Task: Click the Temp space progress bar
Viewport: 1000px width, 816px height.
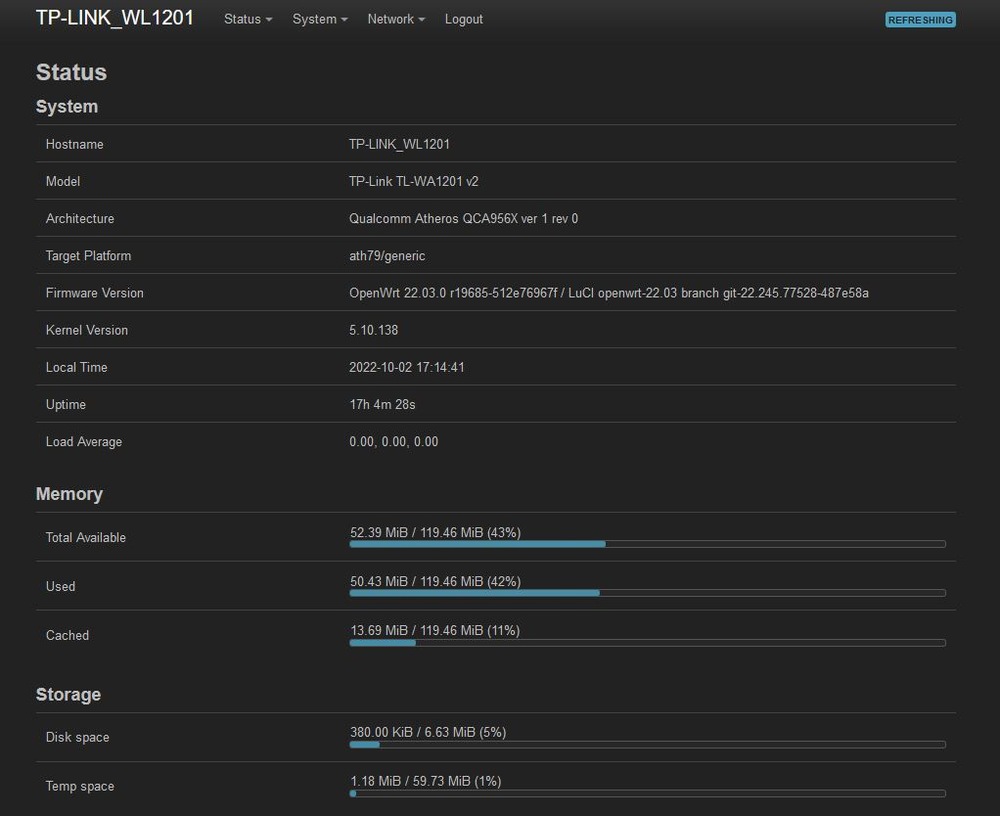Action: tap(647, 793)
